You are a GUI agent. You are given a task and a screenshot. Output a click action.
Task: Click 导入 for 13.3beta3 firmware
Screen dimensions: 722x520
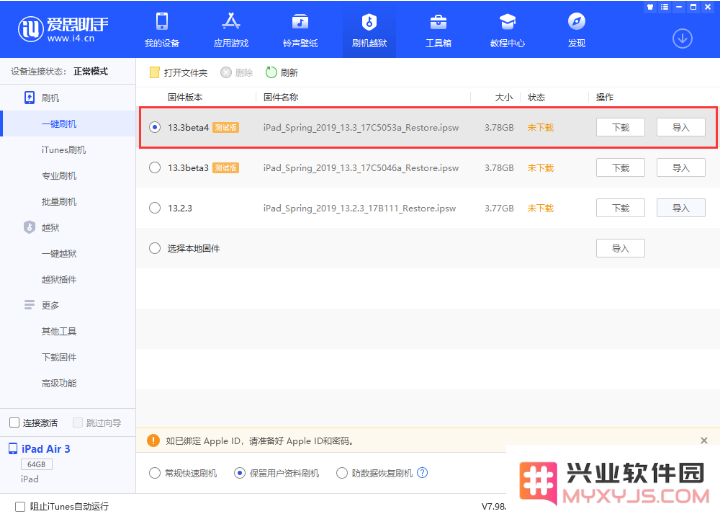point(681,168)
